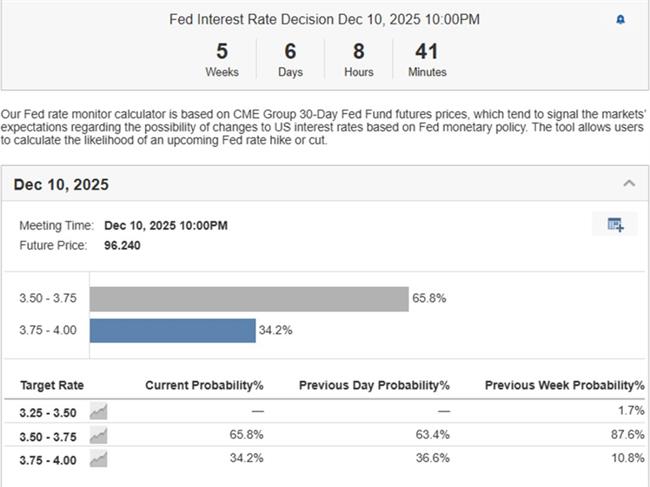Click the Previous Week Probability% column header
Screen dimensions: 650x487
click(x=564, y=385)
